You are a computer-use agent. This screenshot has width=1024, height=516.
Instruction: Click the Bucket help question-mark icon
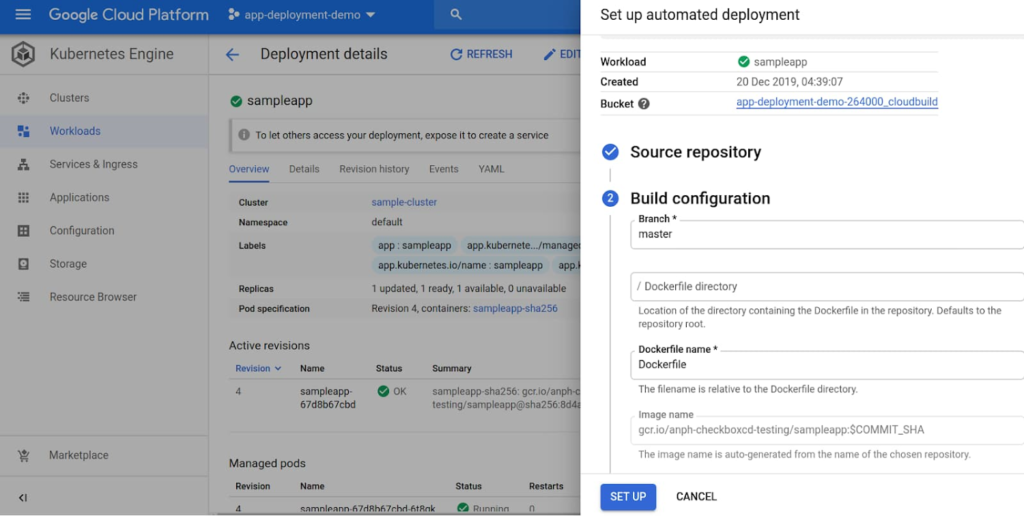[644, 104]
